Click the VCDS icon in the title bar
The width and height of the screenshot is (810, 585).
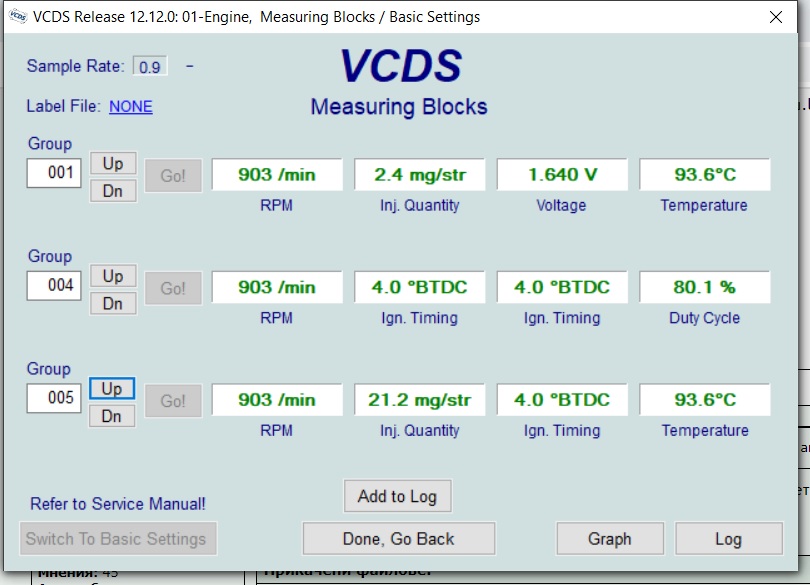[17, 17]
